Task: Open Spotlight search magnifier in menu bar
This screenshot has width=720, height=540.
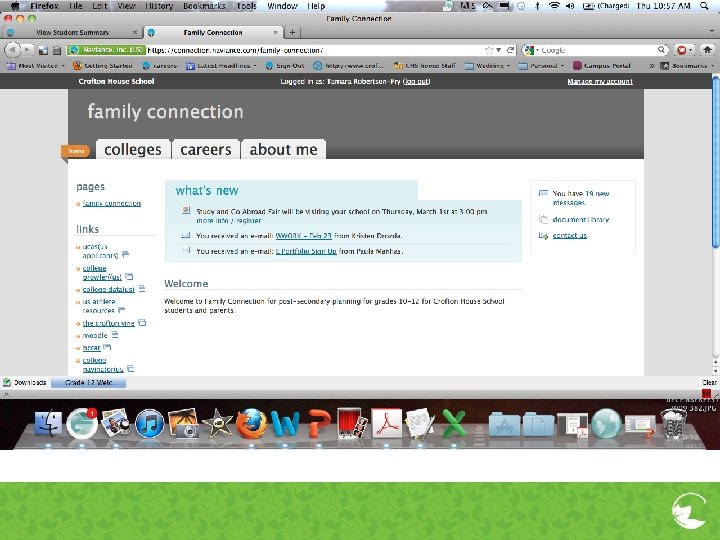Action: 704,6
